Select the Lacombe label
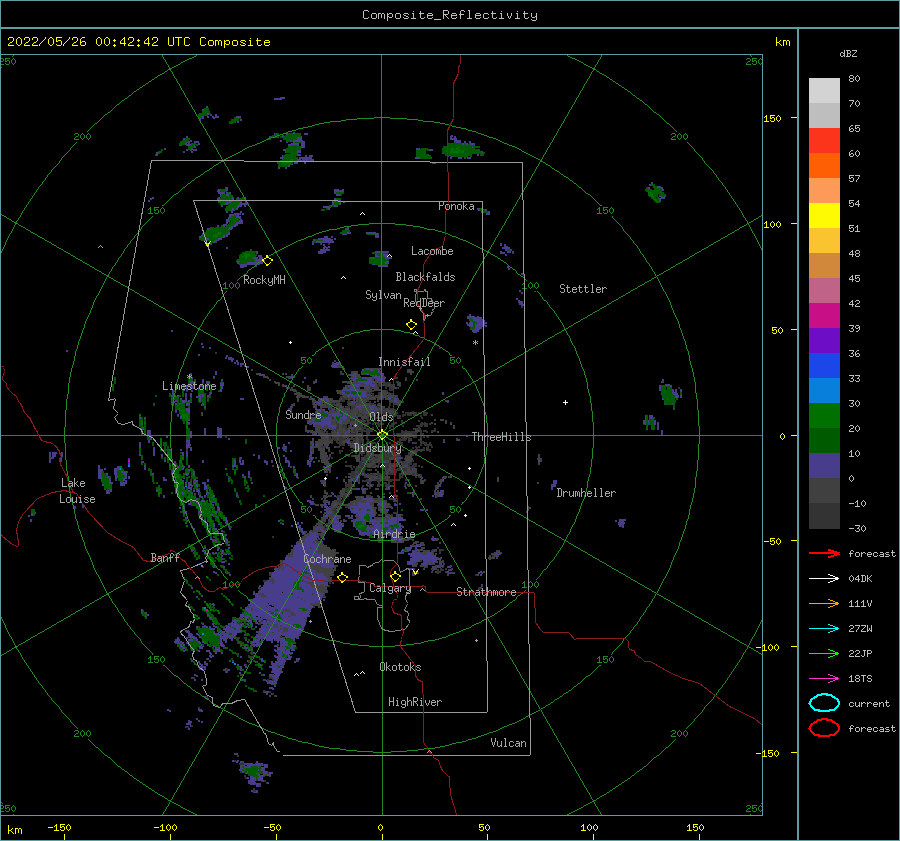900x841 pixels. coord(432,251)
